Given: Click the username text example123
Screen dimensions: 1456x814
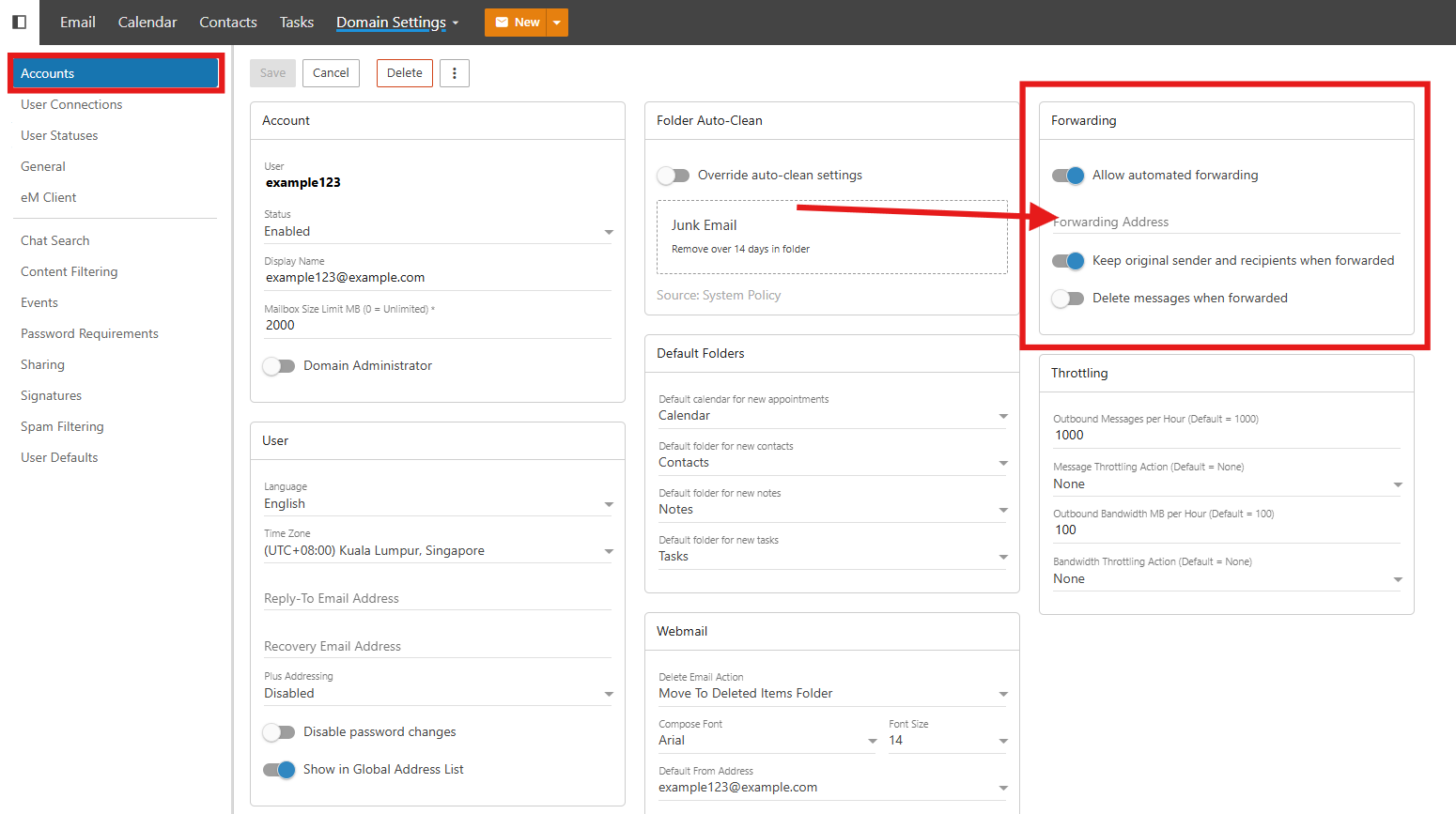Looking at the screenshot, I should click(x=303, y=183).
